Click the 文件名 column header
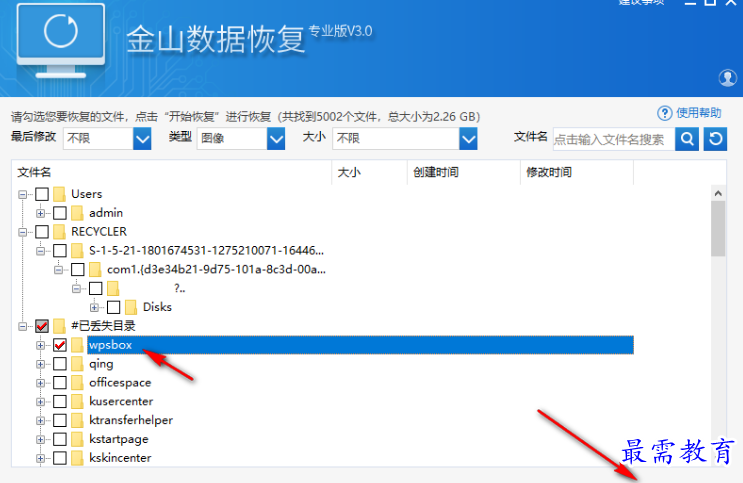 [x=171, y=173]
